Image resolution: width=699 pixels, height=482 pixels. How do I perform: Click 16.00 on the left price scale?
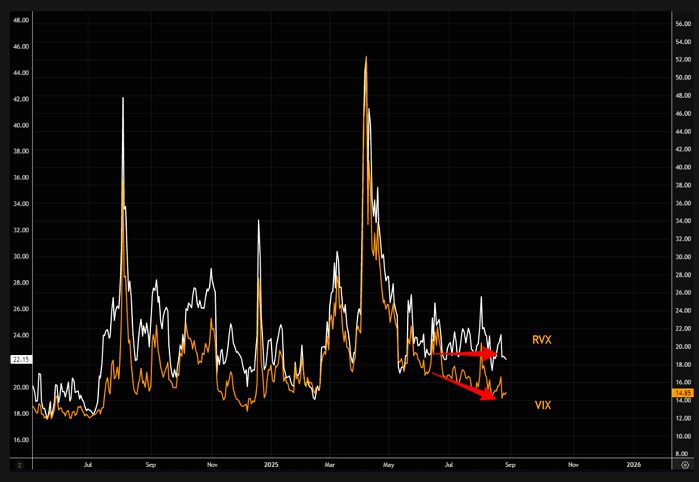[20, 439]
